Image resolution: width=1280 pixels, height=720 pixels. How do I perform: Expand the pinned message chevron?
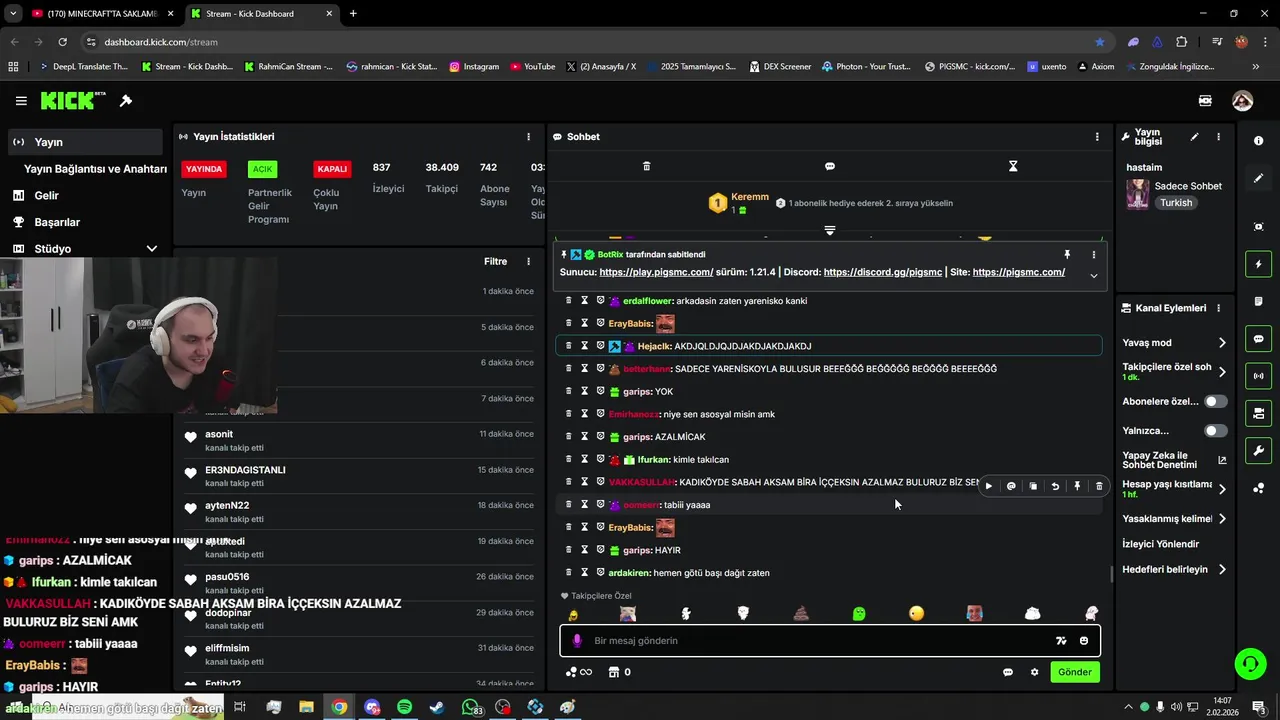pyautogui.click(x=1093, y=276)
